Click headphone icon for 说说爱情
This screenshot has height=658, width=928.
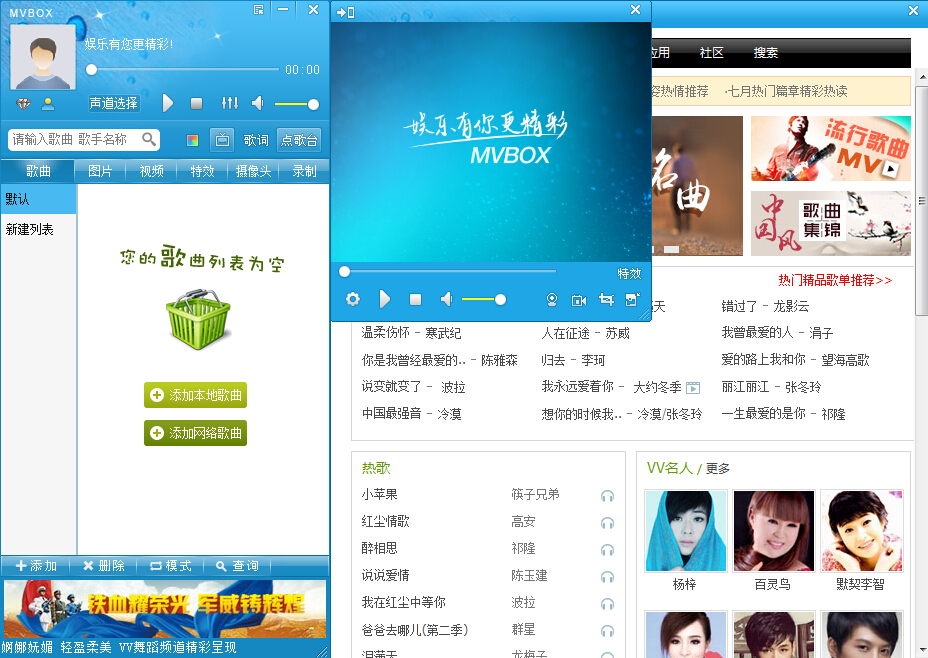(607, 577)
